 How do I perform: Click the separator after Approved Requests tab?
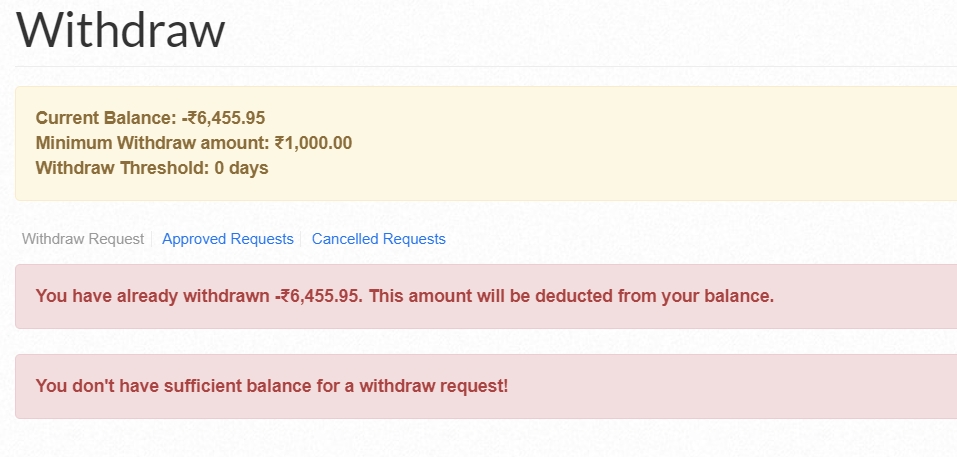tap(301, 239)
